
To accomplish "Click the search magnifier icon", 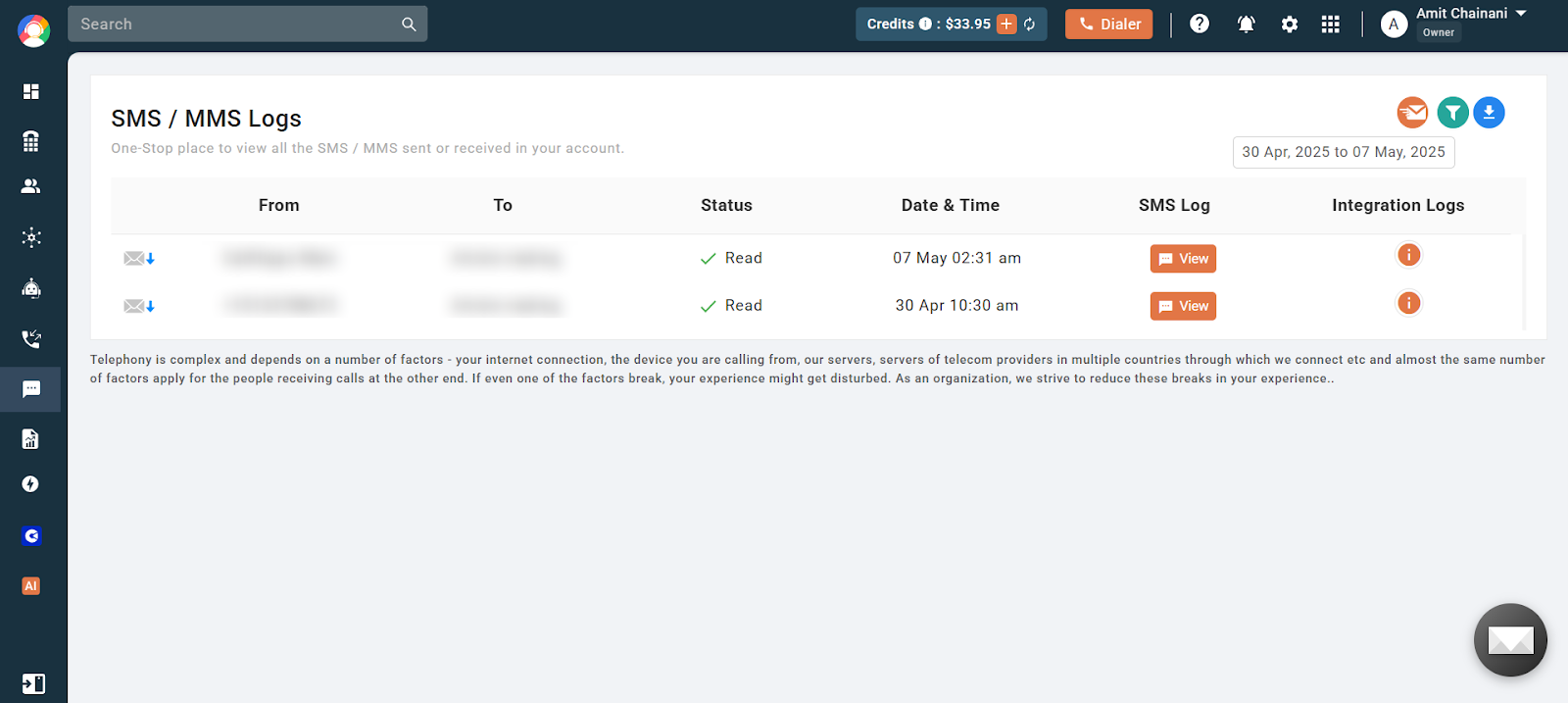I will (x=409, y=25).
